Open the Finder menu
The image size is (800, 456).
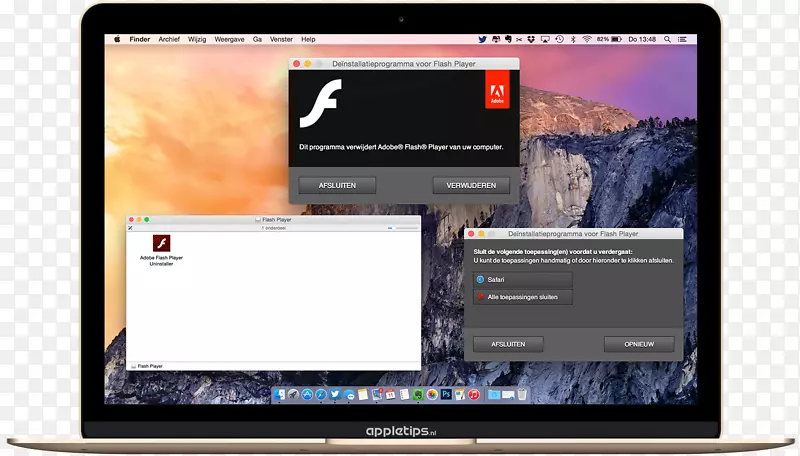[x=139, y=39]
